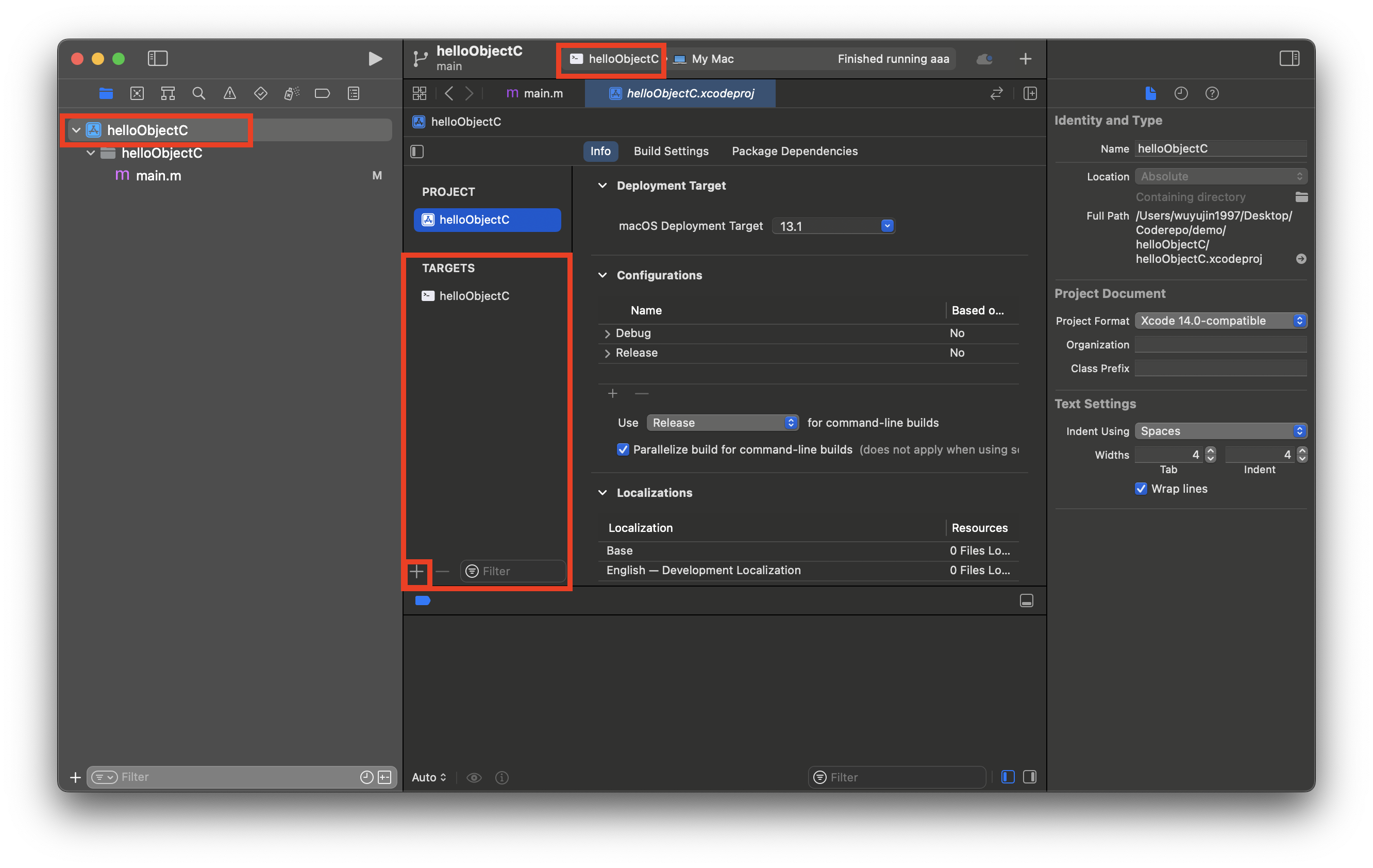Open the Issue navigator warning icon
The width and height of the screenshot is (1373, 868).
(x=230, y=93)
